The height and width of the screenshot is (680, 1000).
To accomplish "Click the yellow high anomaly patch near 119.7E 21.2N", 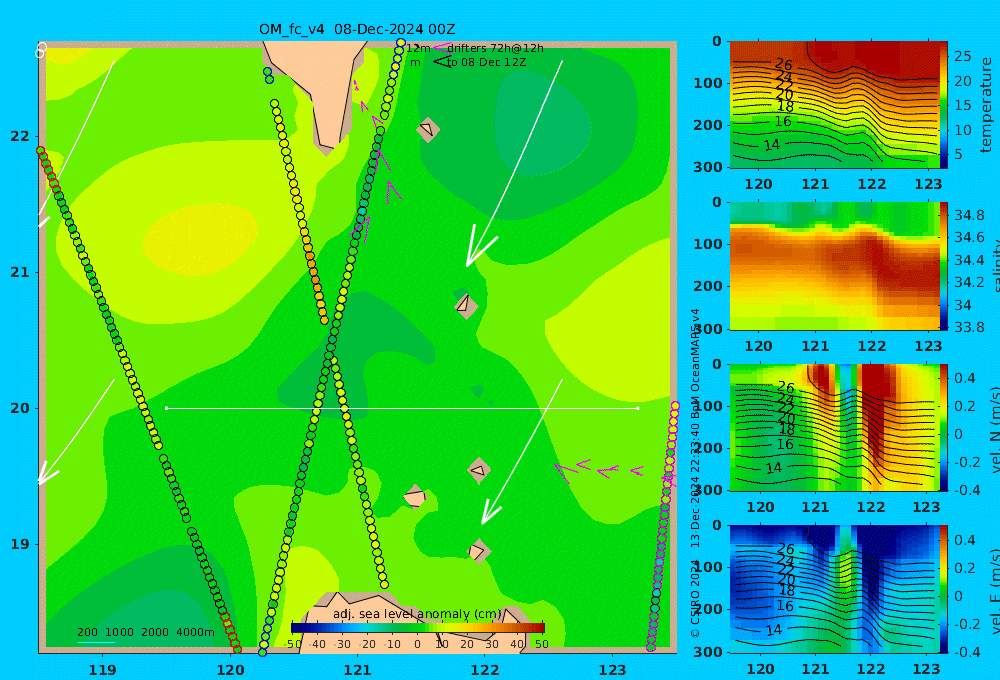I will tap(200, 240).
